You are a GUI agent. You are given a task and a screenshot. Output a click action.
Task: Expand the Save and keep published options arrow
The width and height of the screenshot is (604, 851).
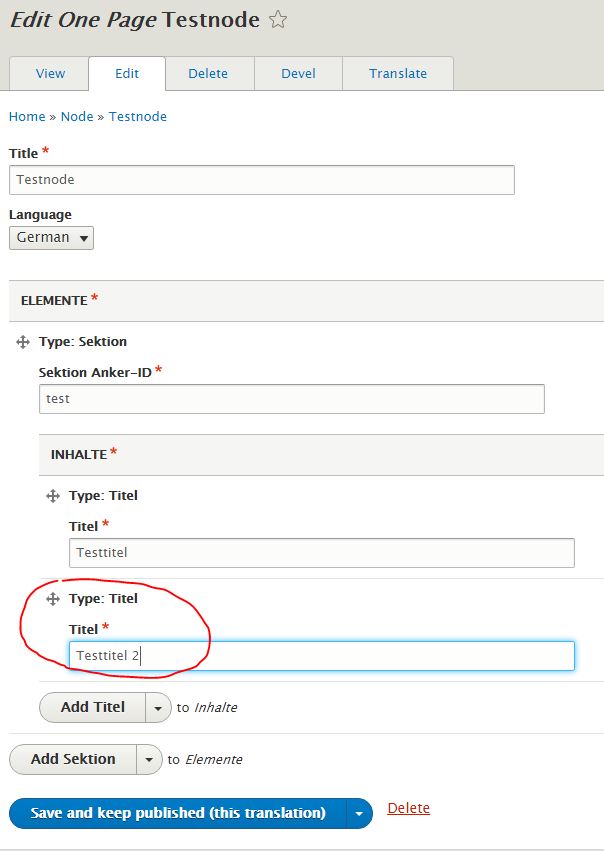tap(358, 813)
